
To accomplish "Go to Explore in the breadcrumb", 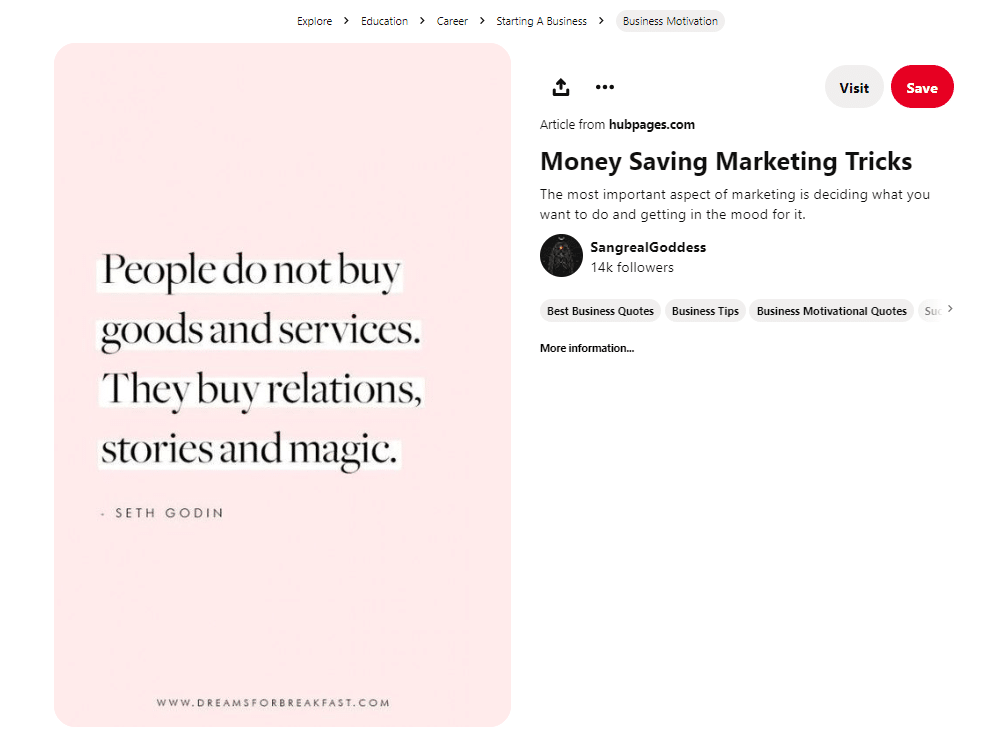I will [314, 21].
